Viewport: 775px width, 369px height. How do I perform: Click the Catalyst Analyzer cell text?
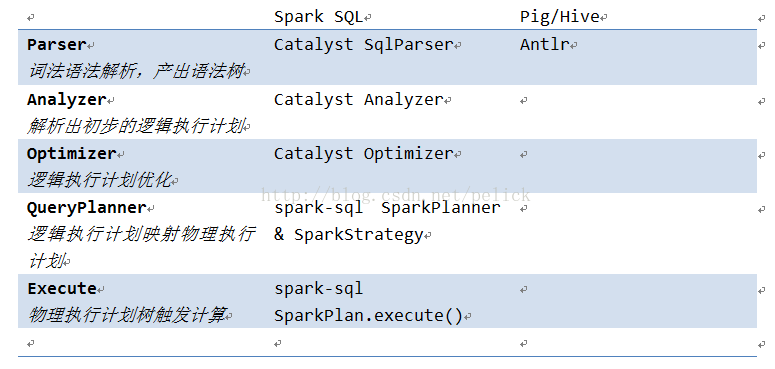coord(358,100)
